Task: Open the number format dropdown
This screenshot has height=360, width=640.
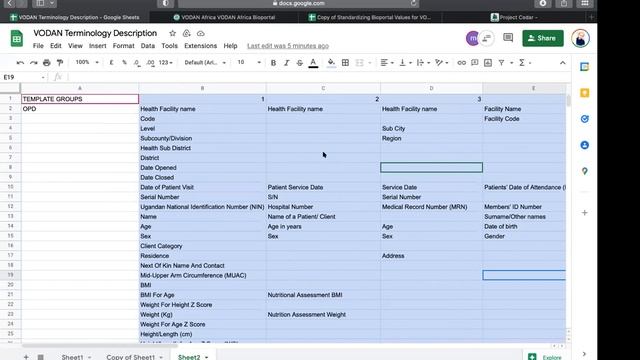Action: 165,63
